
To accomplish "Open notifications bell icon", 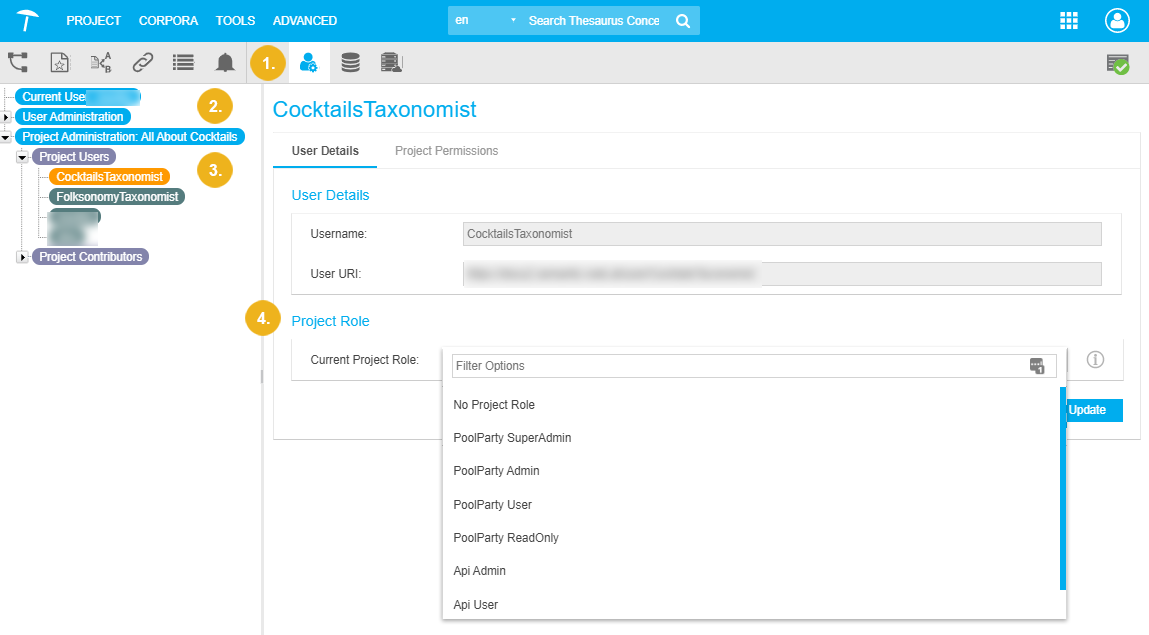I will (x=225, y=63).
